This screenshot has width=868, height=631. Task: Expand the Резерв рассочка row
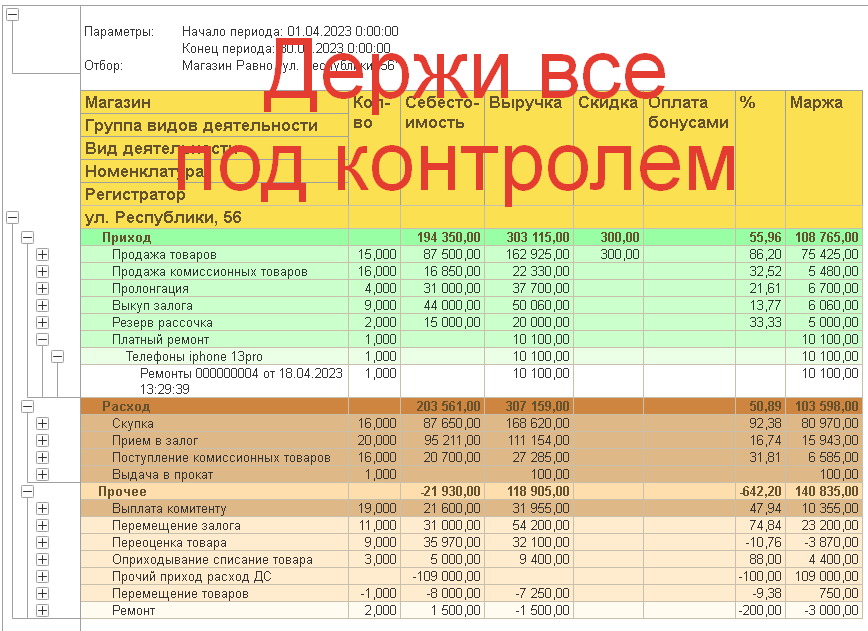coord(42,323)
